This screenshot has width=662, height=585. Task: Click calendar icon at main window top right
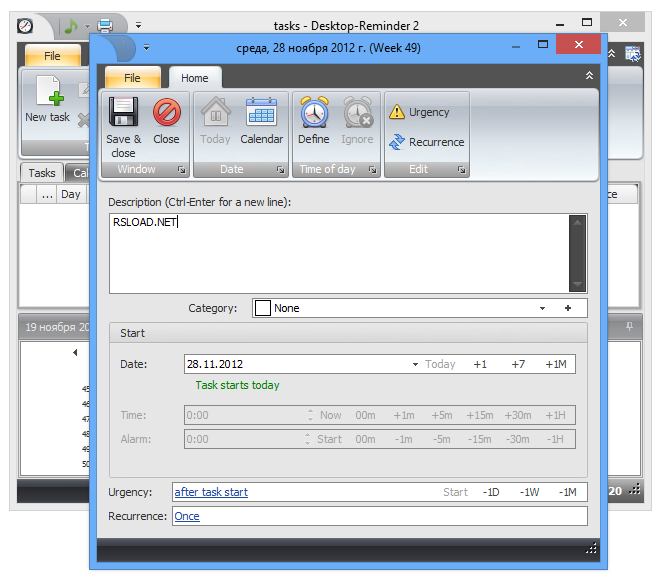[x=632, y=54]
